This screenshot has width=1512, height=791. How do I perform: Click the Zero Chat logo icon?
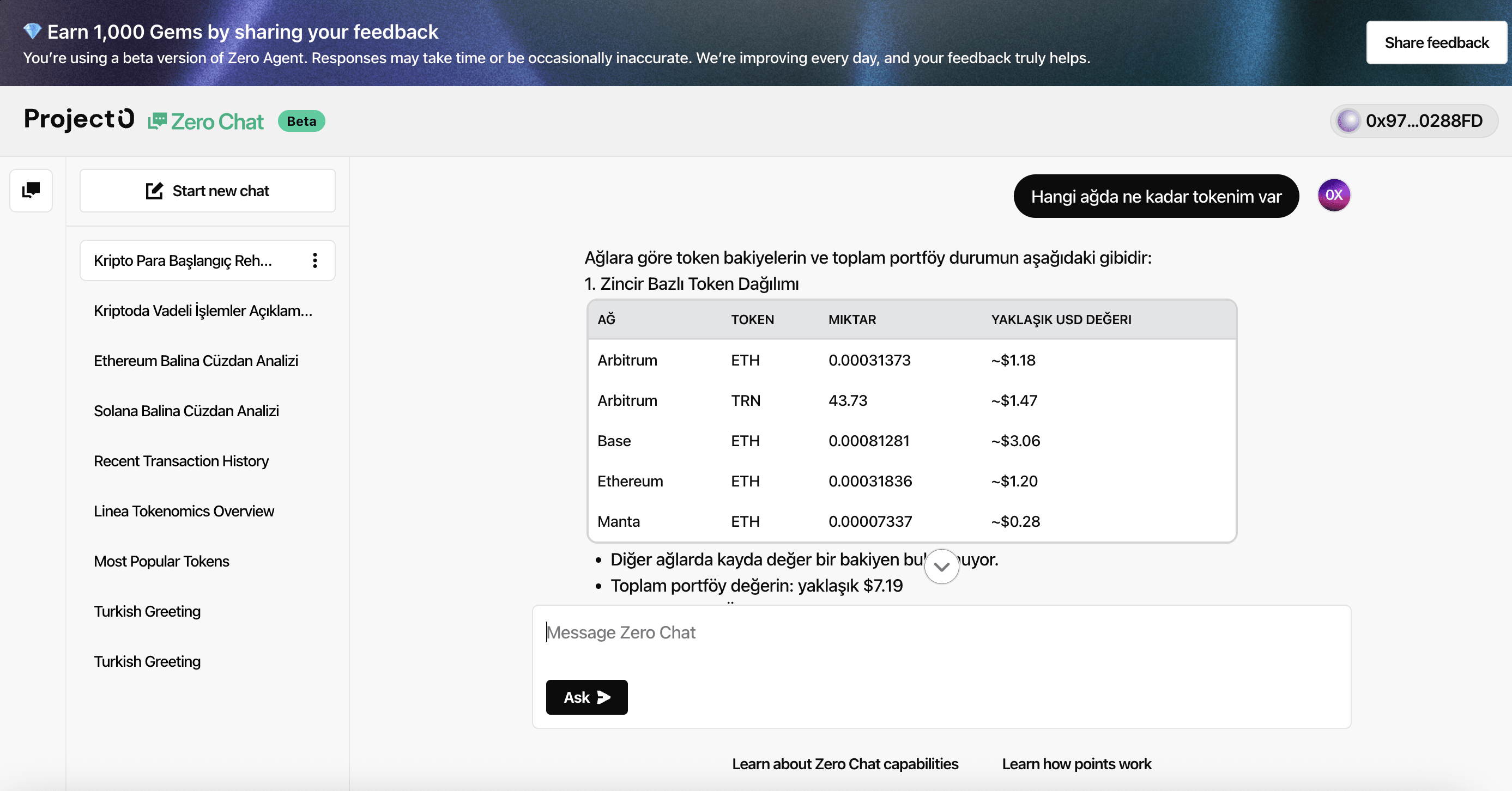coord(157,121)
